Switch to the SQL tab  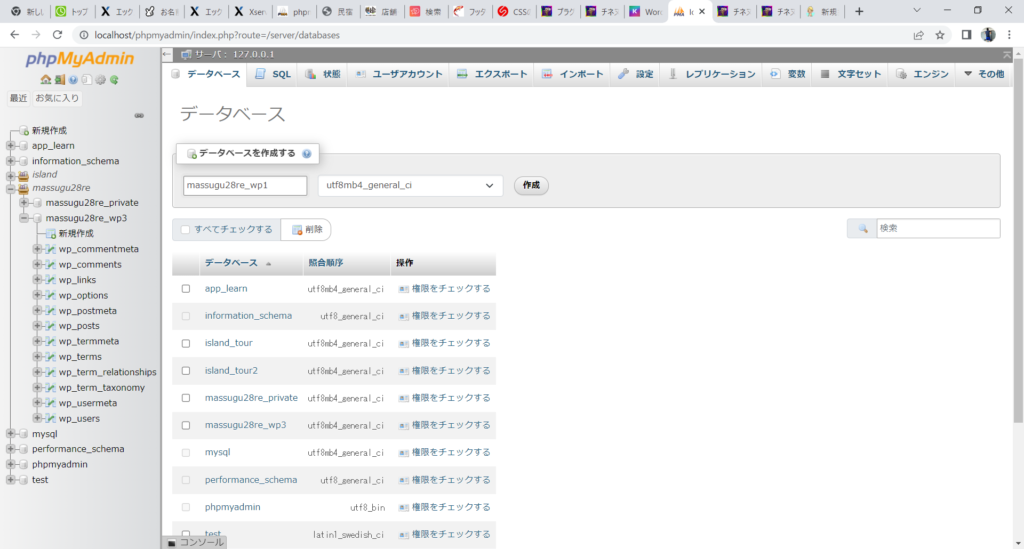[274, 74]
